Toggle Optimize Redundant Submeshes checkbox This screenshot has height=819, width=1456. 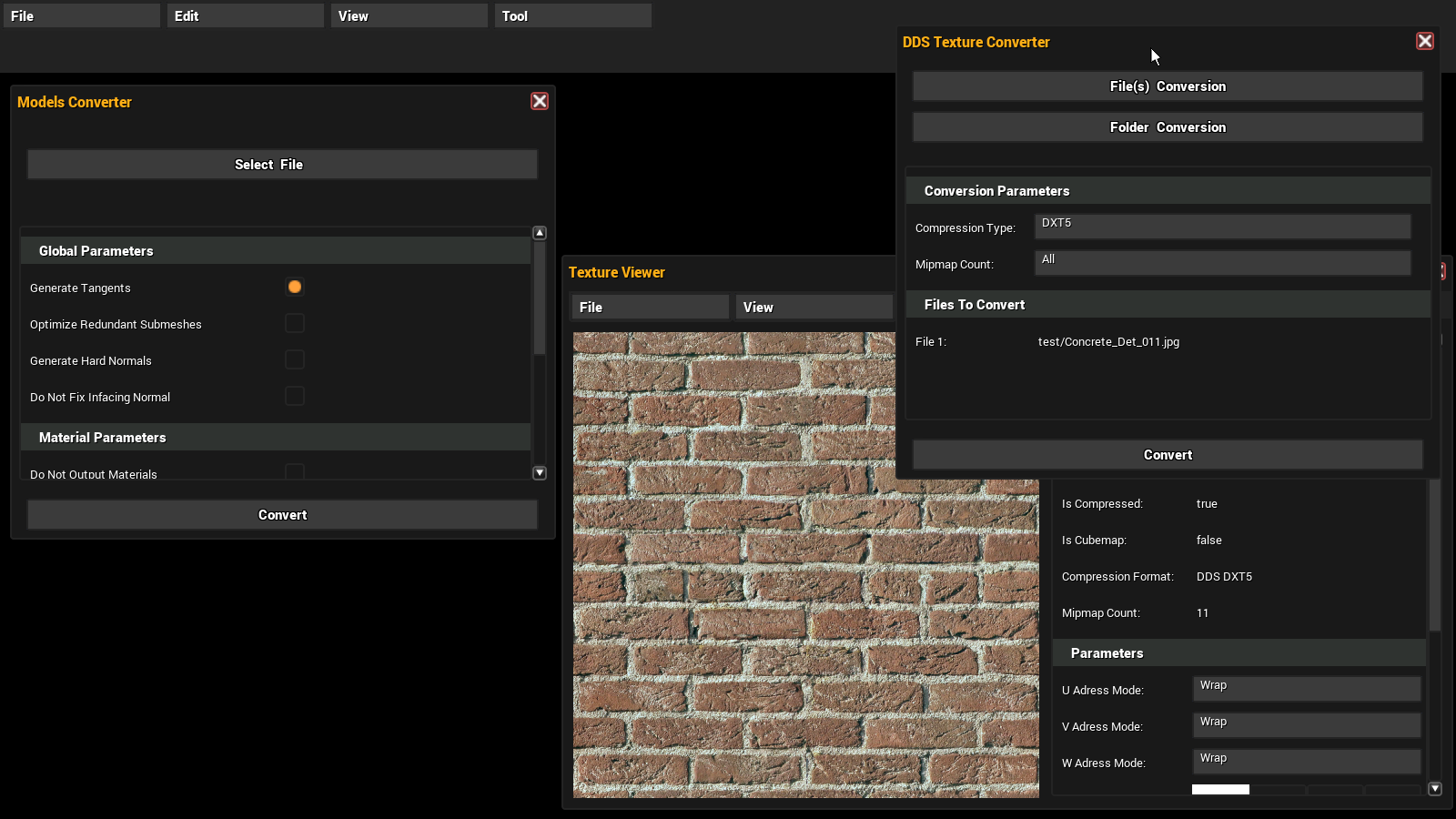click(295, 323)
